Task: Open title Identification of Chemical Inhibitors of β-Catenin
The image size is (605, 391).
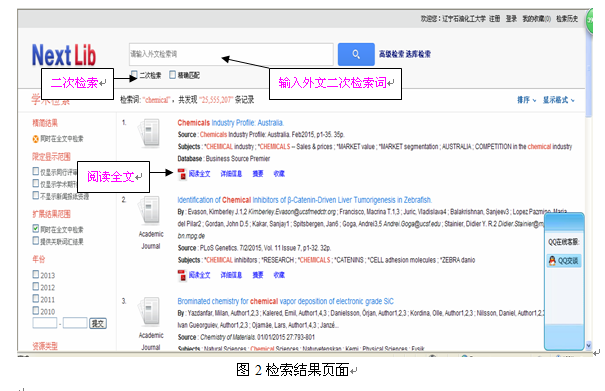Action: [x=304, y=200]
